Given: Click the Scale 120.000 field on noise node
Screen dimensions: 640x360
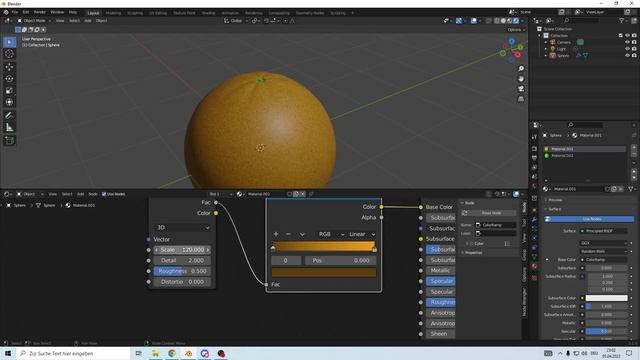Looking at the screenshot, I should 182,250.
